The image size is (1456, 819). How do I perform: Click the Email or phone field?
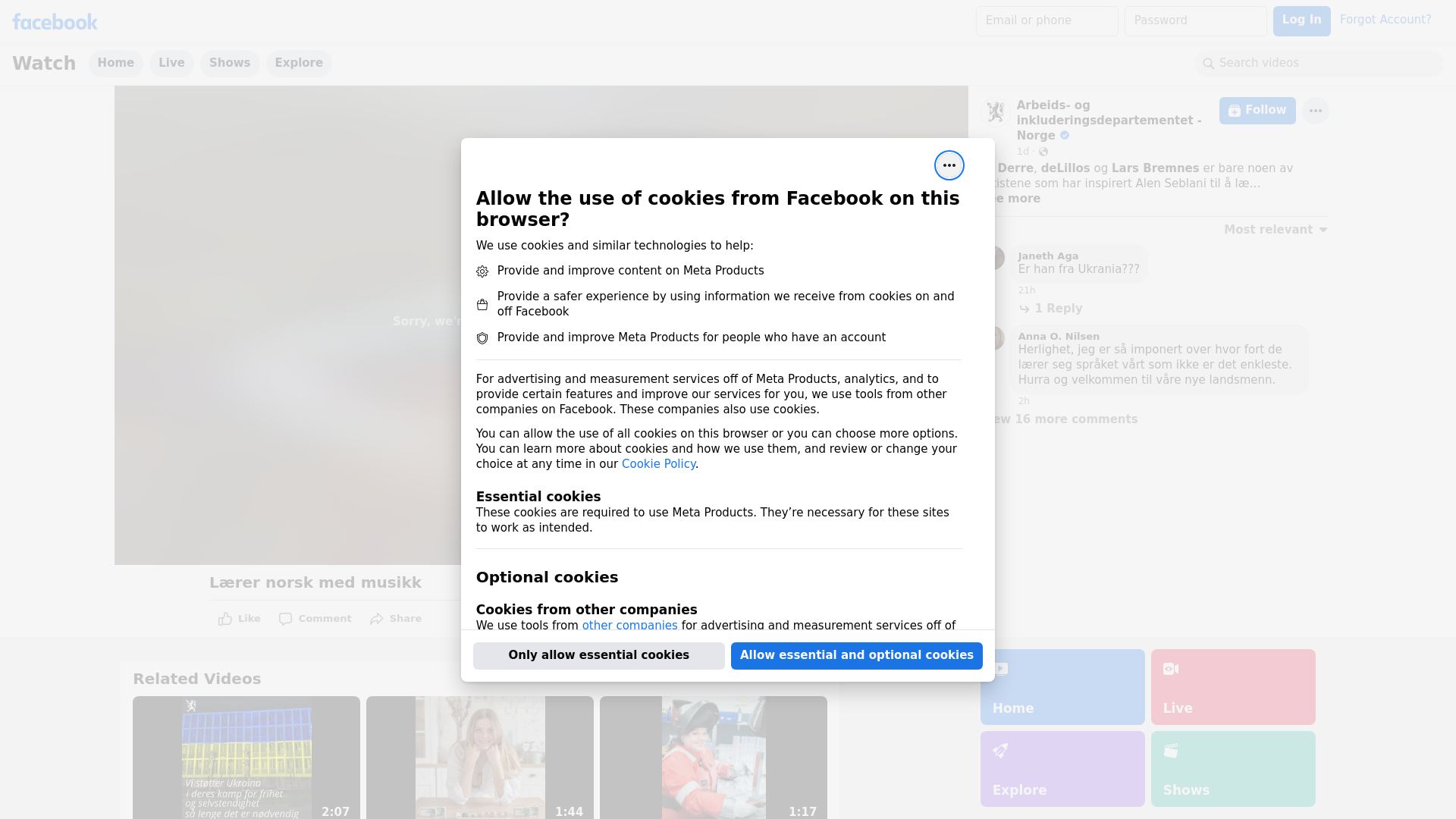point(1046,20)
